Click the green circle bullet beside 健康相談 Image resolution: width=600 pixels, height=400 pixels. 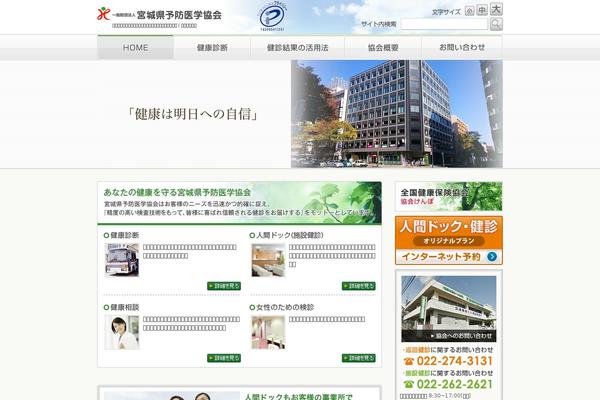[106, 307]
